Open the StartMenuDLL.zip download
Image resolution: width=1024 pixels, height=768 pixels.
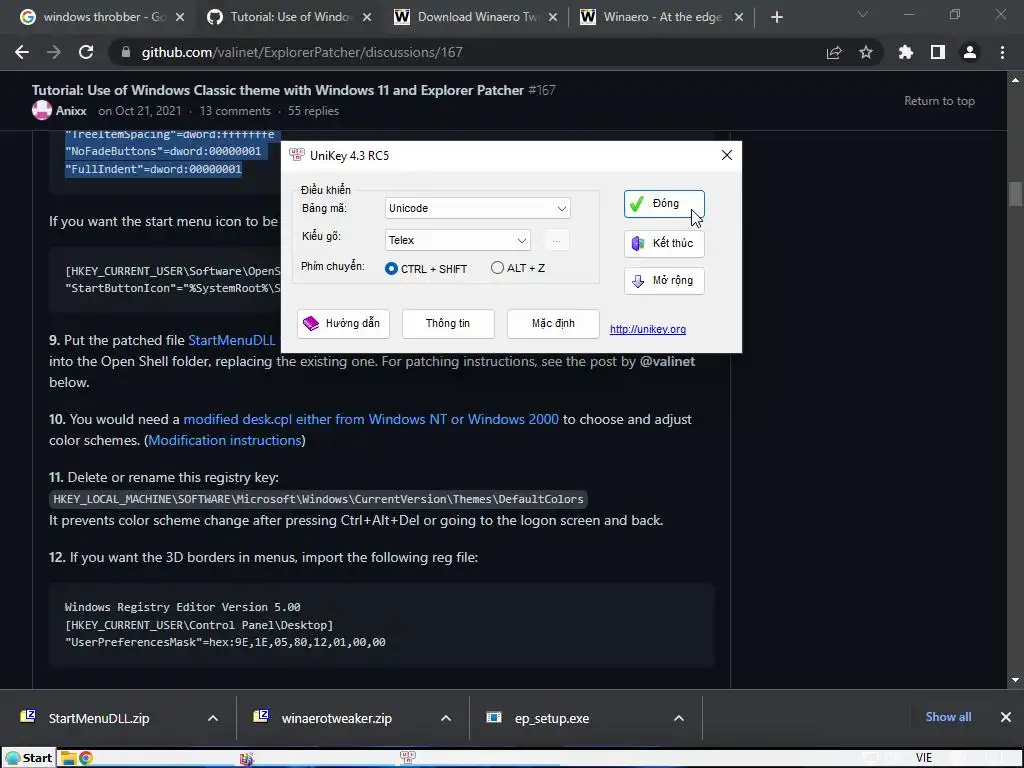pos(98,718)
